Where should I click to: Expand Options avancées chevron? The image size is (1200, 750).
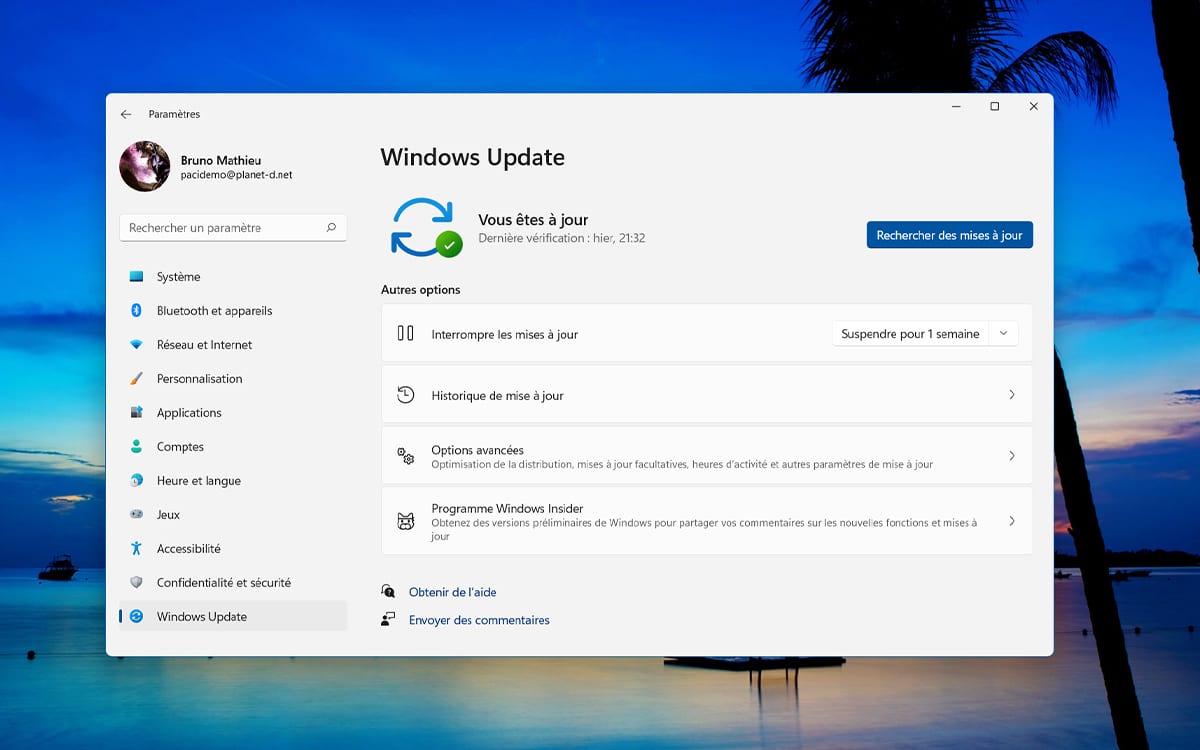coord(1011,456)
